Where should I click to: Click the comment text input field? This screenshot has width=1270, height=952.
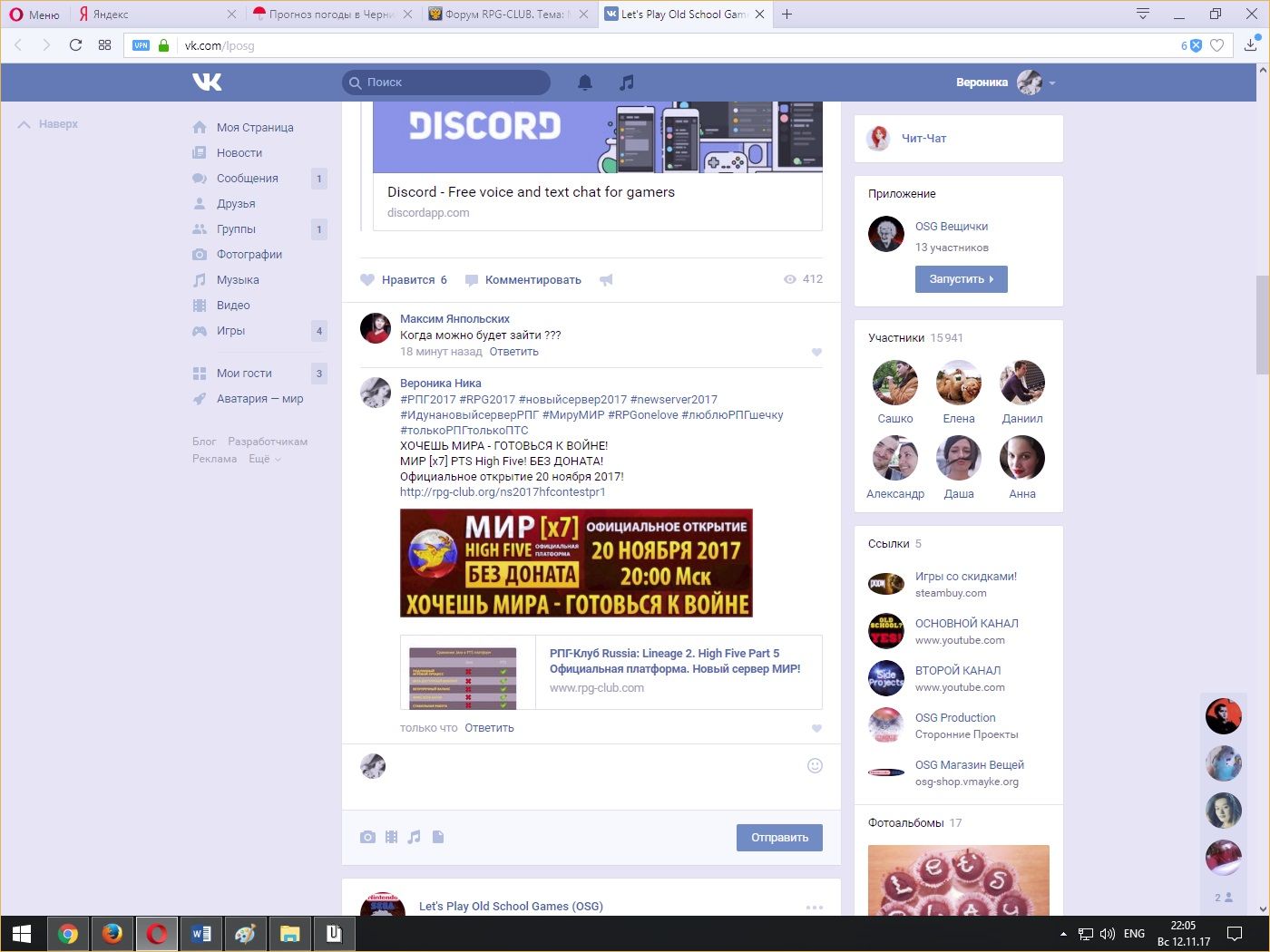[595, 766]
